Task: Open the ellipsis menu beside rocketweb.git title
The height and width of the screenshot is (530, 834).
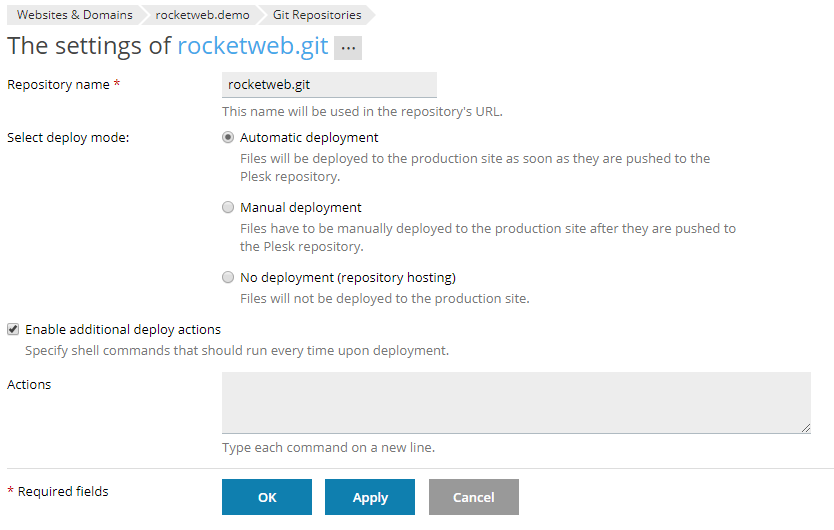Action: 348,48
